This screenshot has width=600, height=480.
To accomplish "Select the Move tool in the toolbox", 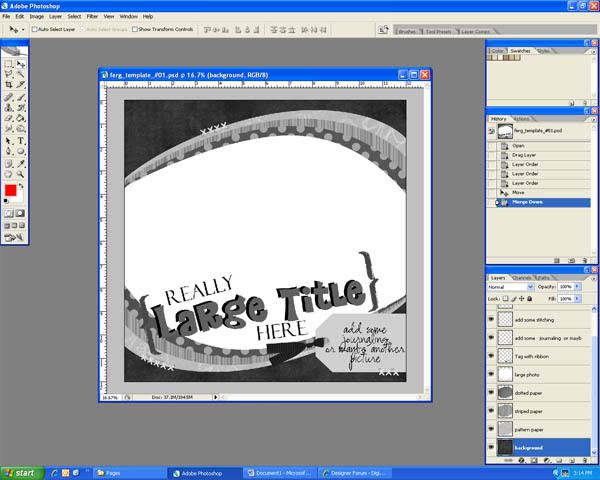I will tap(21, 64).
